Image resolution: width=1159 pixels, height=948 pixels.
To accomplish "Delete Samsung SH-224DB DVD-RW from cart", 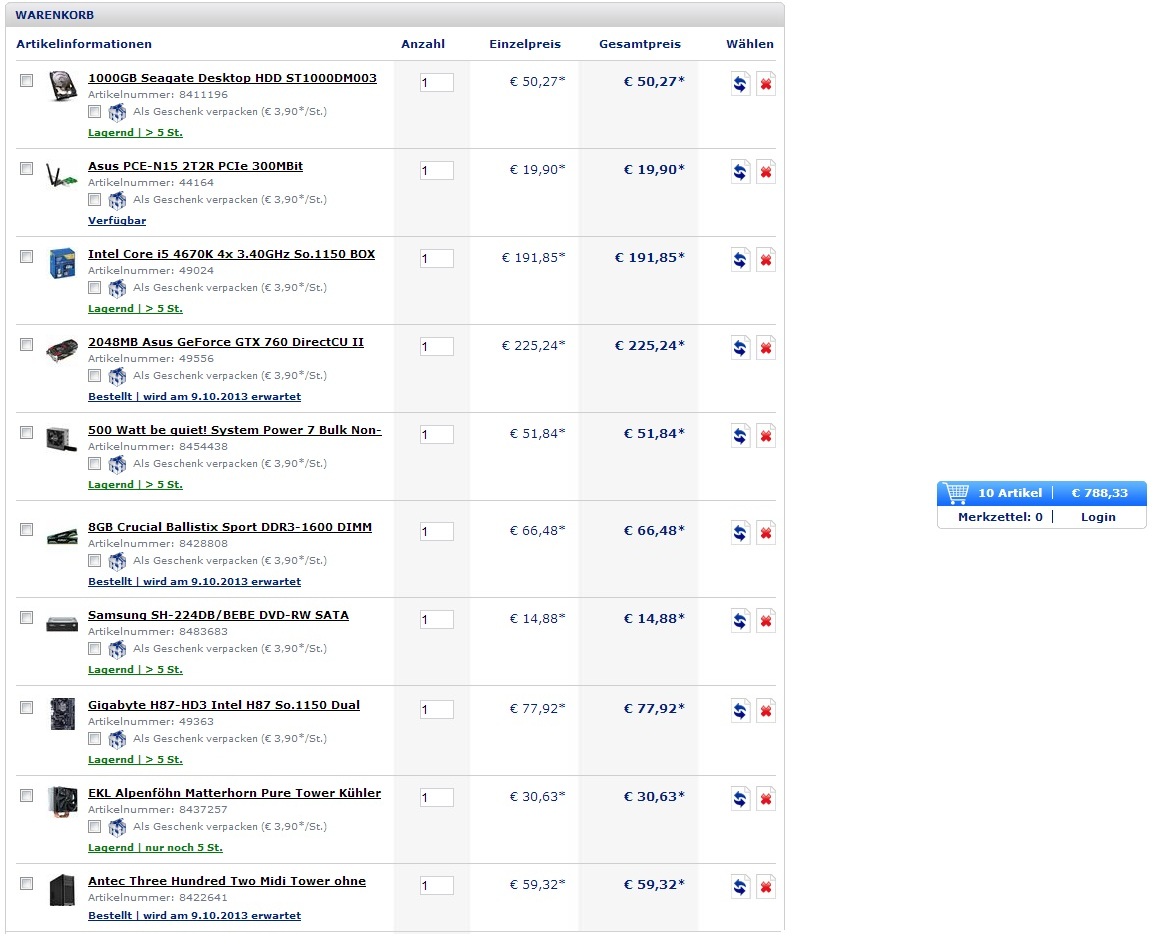I will 766,621.
